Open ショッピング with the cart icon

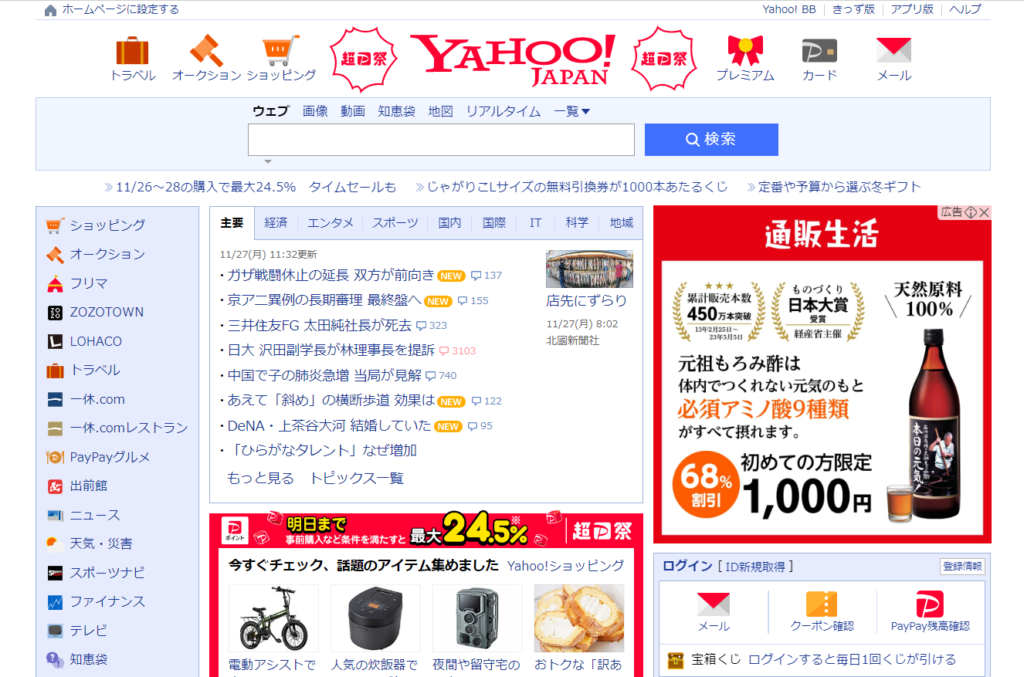[x=280, y=48]
